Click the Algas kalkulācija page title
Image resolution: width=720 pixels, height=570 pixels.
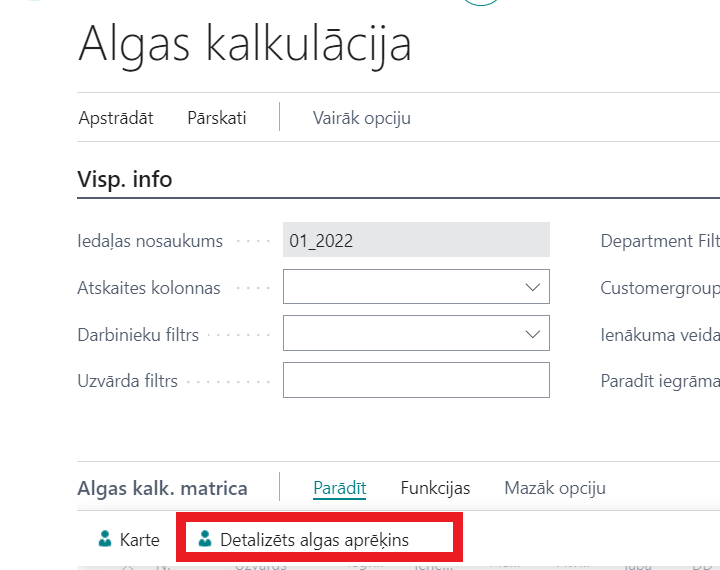[x=245, y=44]
